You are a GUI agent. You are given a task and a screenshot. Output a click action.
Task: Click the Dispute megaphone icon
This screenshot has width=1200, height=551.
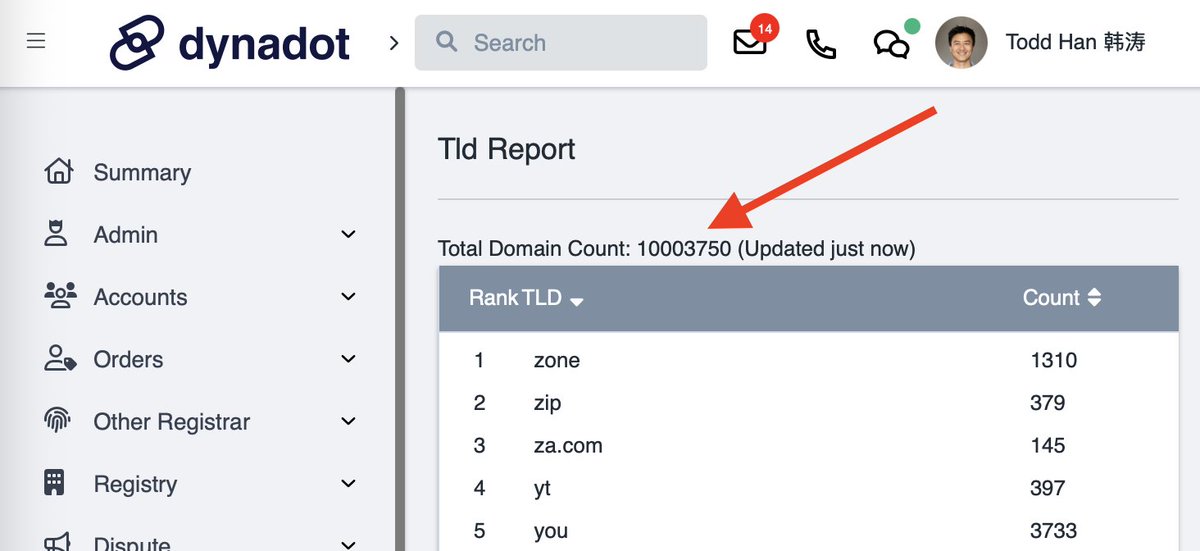(x=57, y=542)
